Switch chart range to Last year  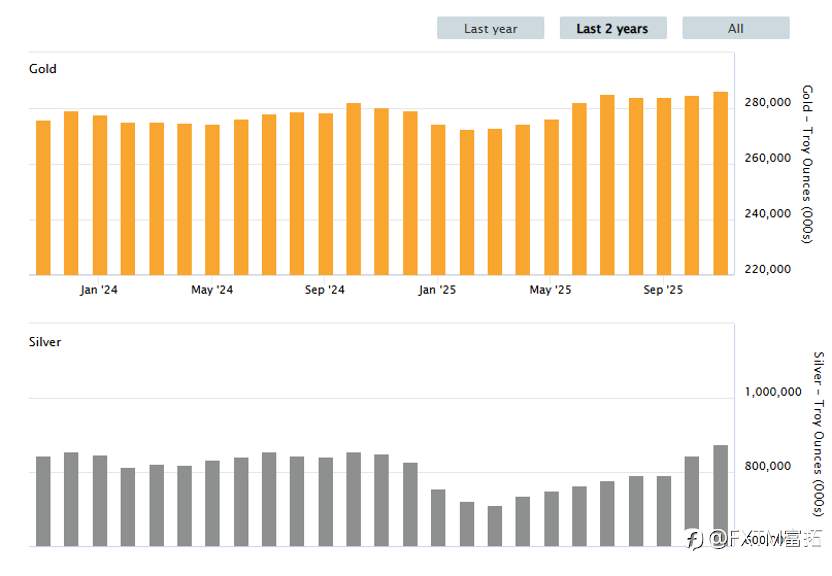[490, 28]
